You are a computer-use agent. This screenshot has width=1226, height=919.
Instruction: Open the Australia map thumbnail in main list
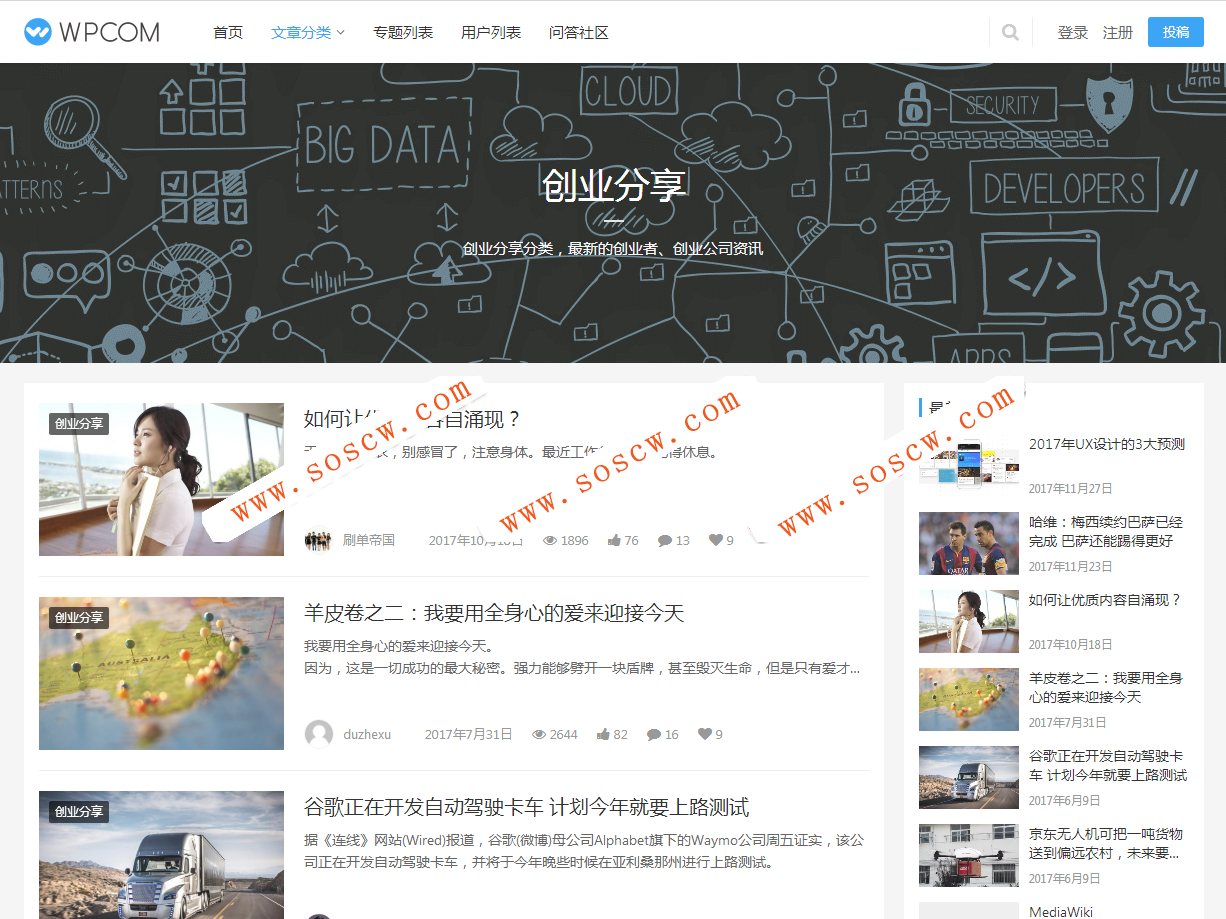pyautogui.click(x=161, y=673)
